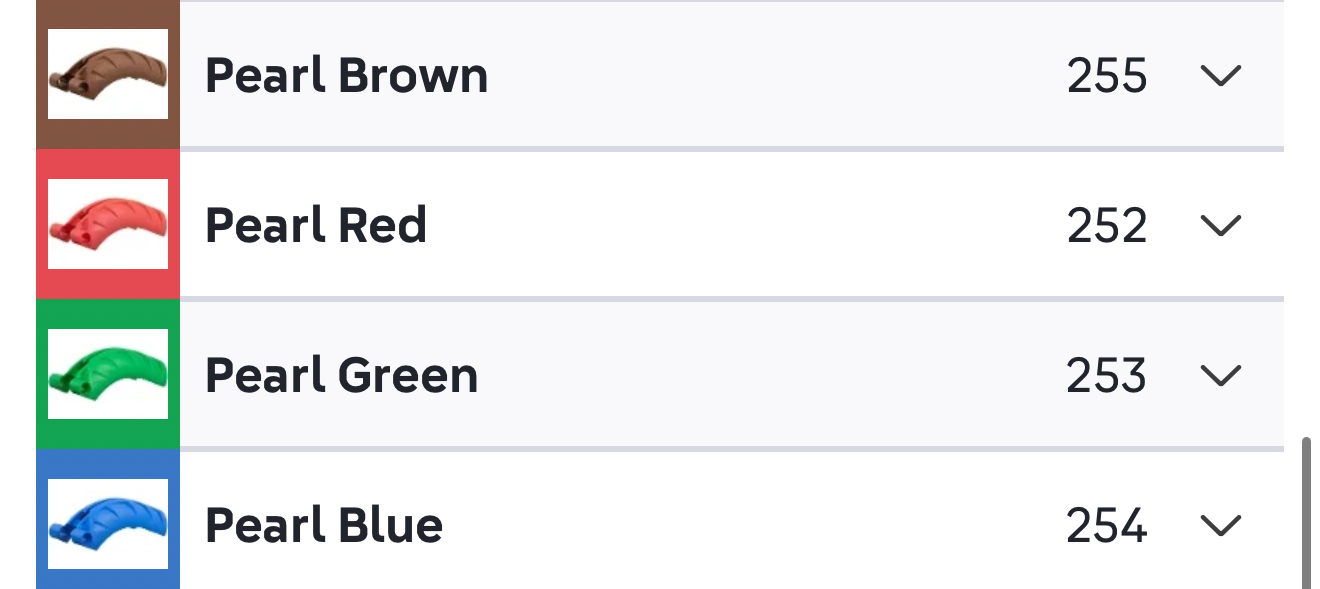Select the Pearl Brown color label
The height and width of the screenshot is (589, 1320).
[346, 76]
